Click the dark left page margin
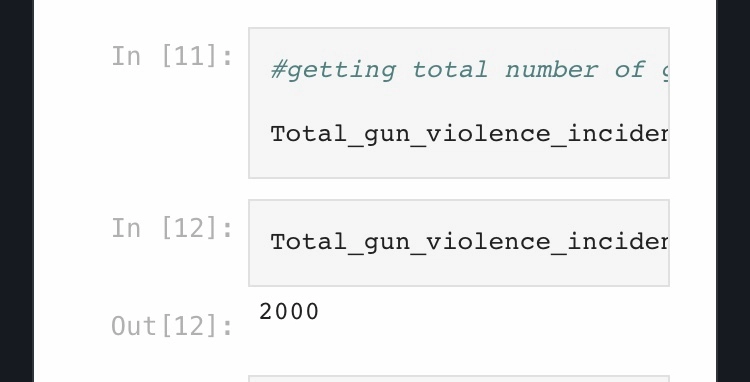Image resolution: width=750 pixels, height=382 pixels. pos(16,191)
